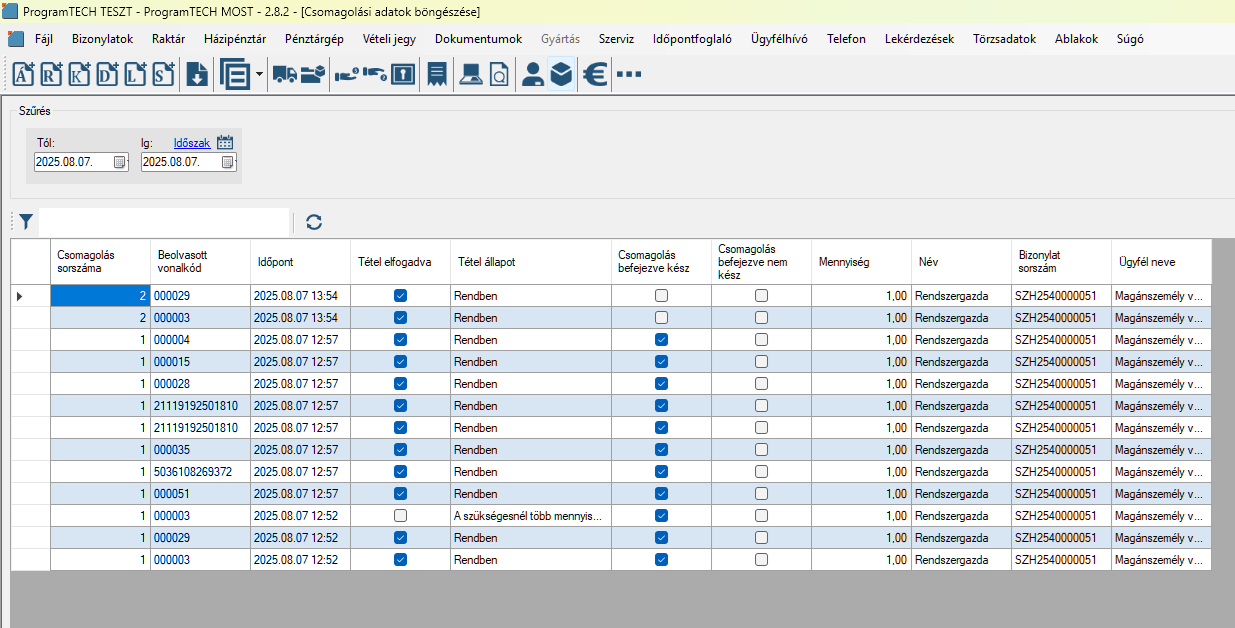Expand the arrow beside the document list icon
Viewport: 1235px width, 628px height.
point(259,74)
